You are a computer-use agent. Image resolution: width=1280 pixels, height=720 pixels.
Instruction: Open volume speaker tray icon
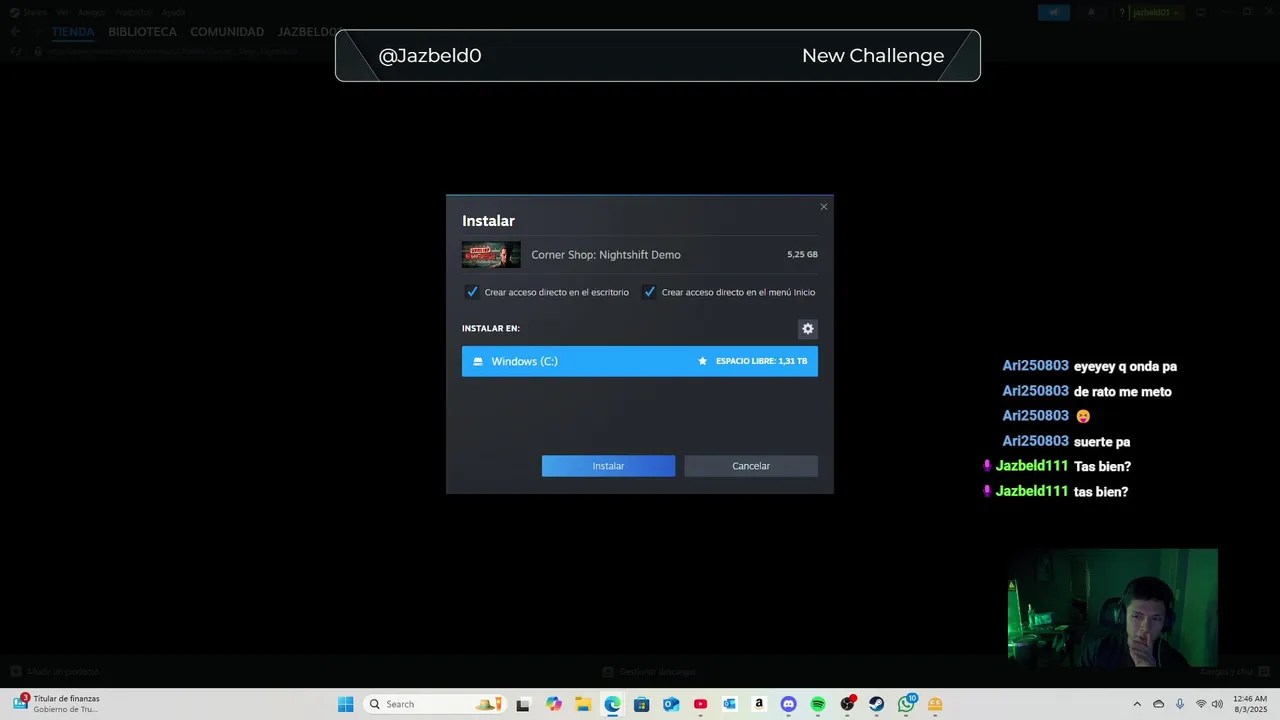click(1217, 704)
